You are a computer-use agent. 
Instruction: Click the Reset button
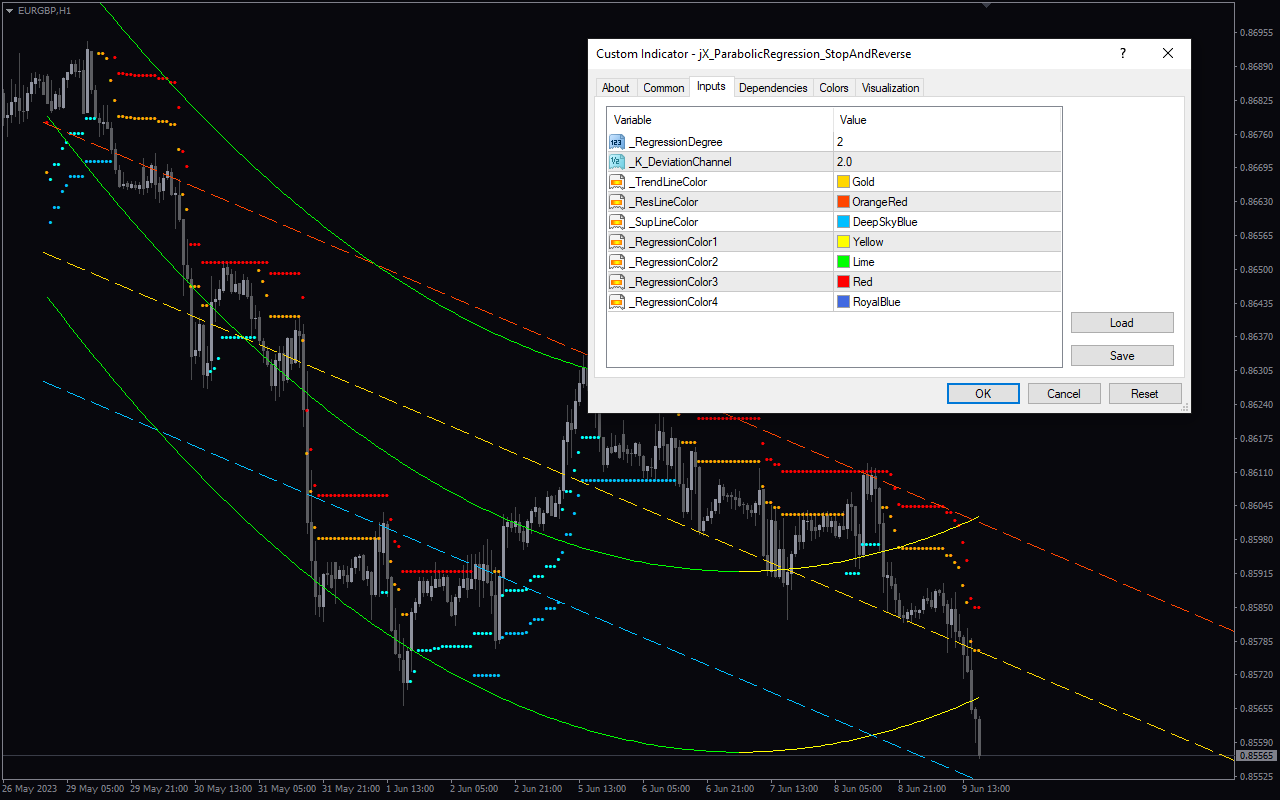1145,394
